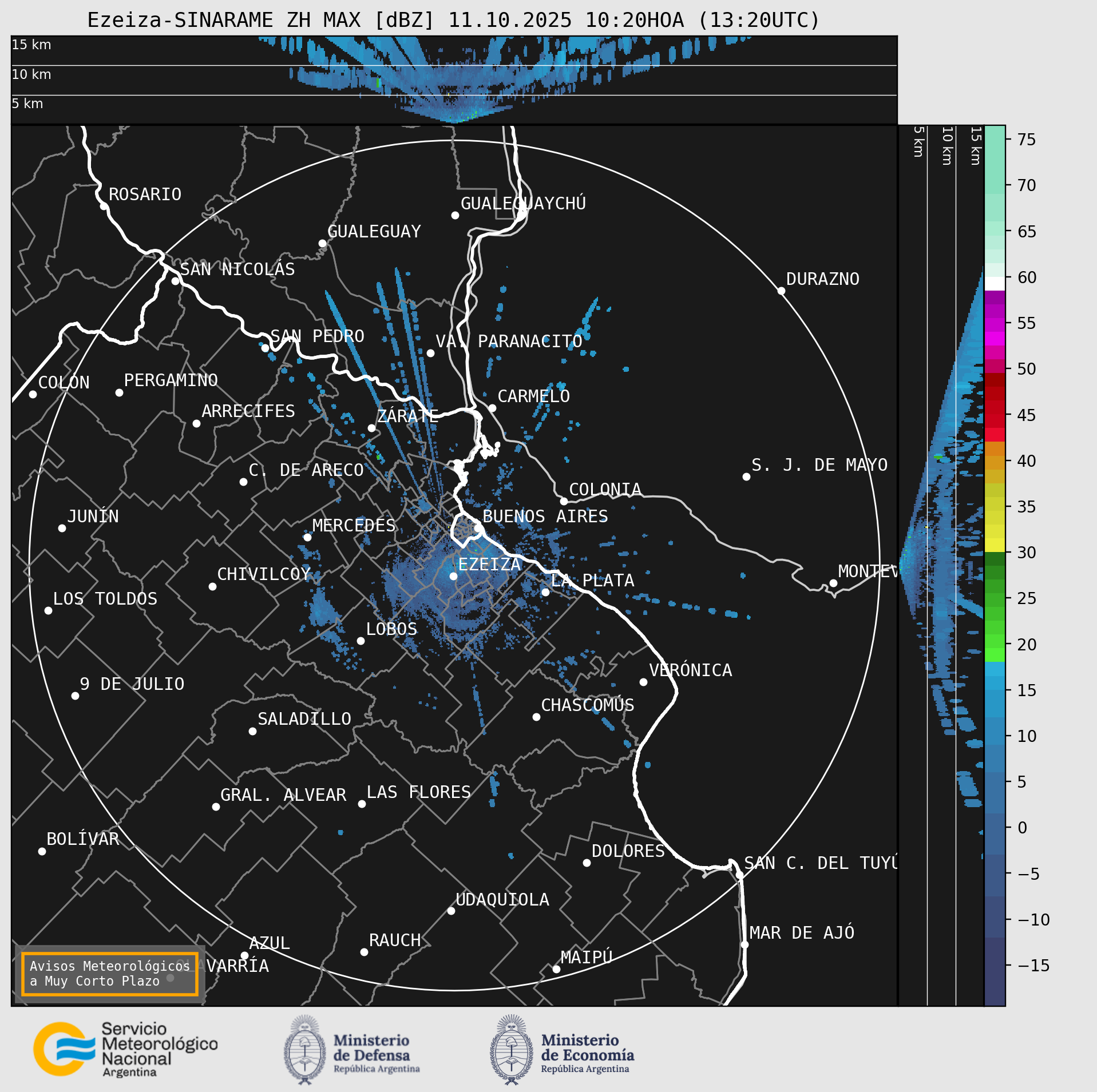Click the CHIVILCOY label
The width and height of the screenshot is (1097, 1092).
[x=264, y=574]
